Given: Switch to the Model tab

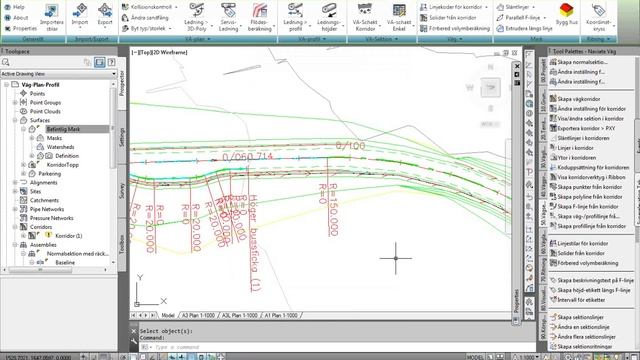Looking at the screenshot, I should [168, 315].
